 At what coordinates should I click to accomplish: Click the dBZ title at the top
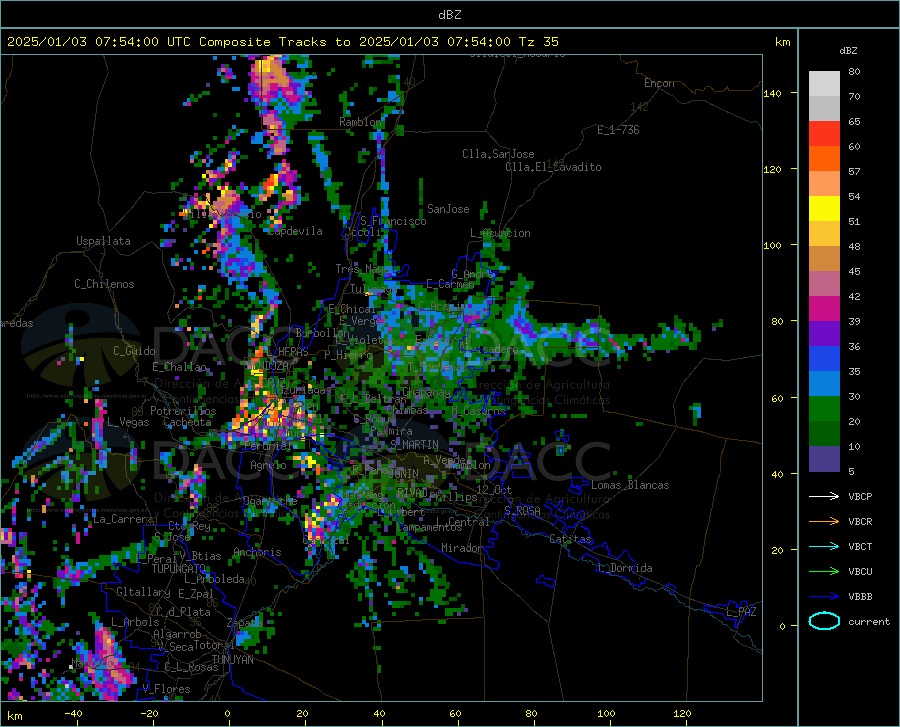point(449,15)
